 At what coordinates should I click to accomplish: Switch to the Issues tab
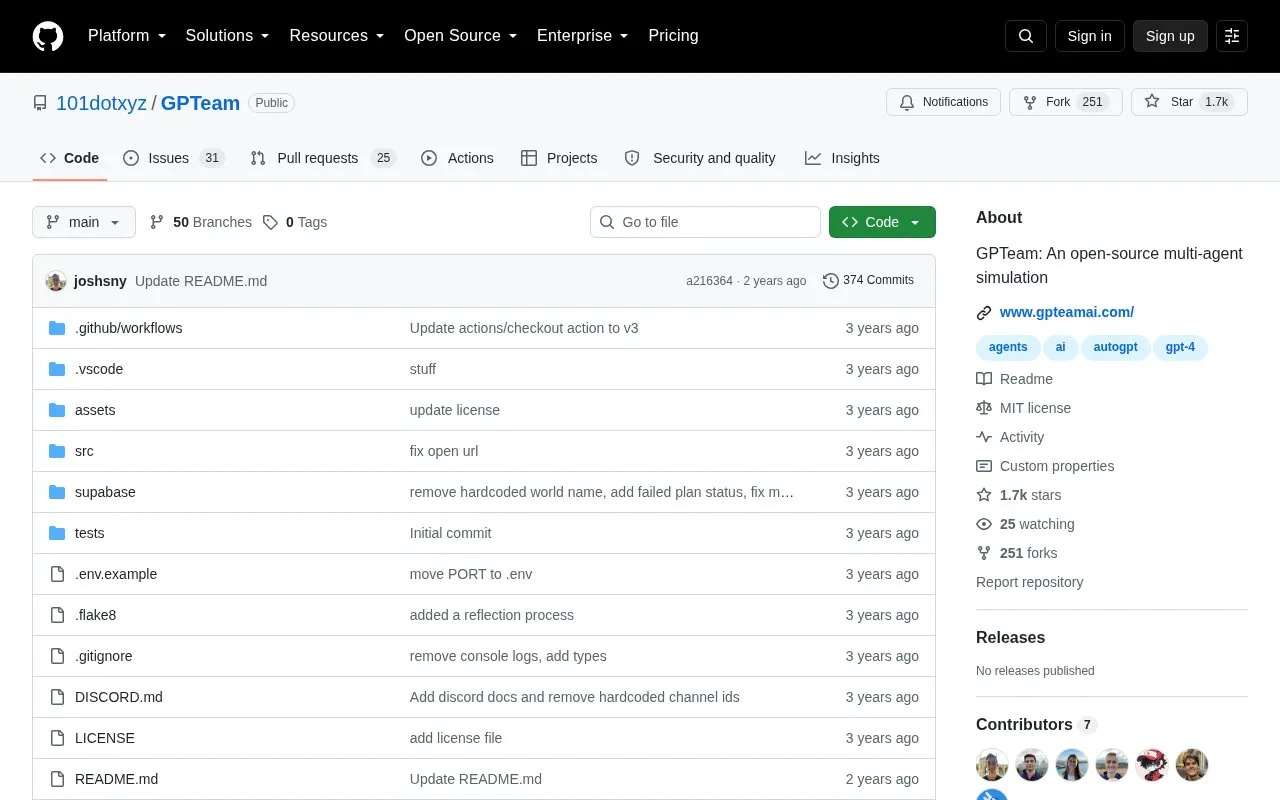174,158
